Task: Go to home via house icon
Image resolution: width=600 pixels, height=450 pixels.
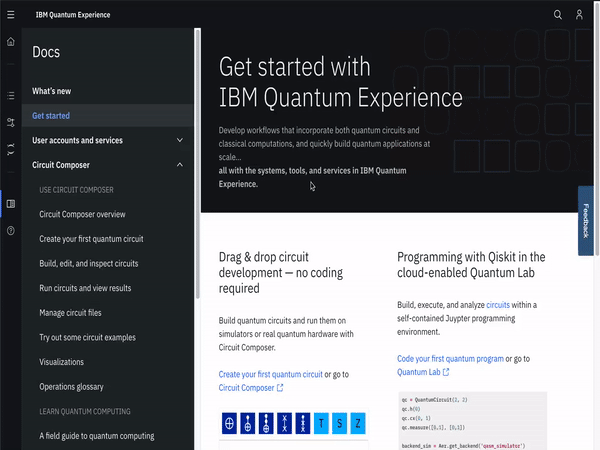Action: [x=11, y=41]
